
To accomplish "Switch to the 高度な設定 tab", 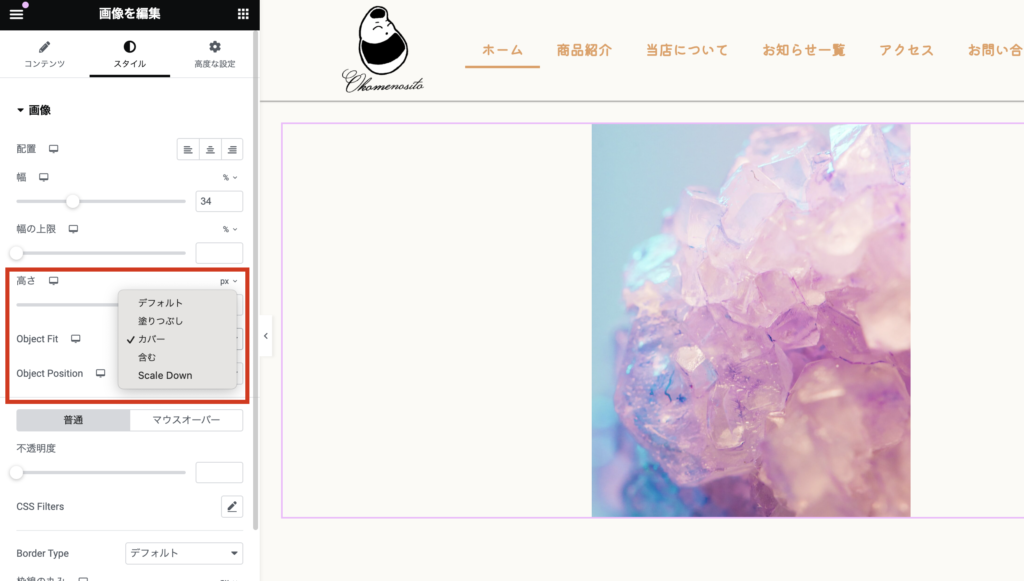I will [215, 54].
